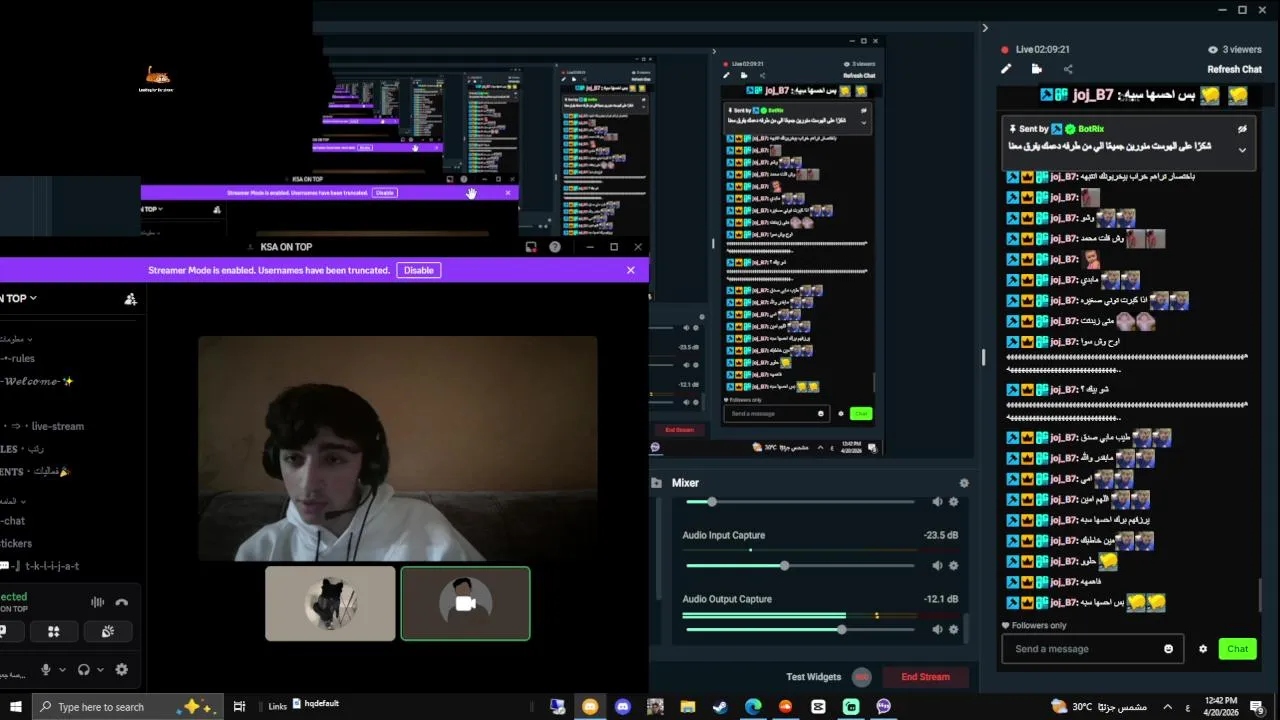Viewport: 1280px width, 720px height.
Task: Mute Discord microphone
Action: (x=45, y=670)
